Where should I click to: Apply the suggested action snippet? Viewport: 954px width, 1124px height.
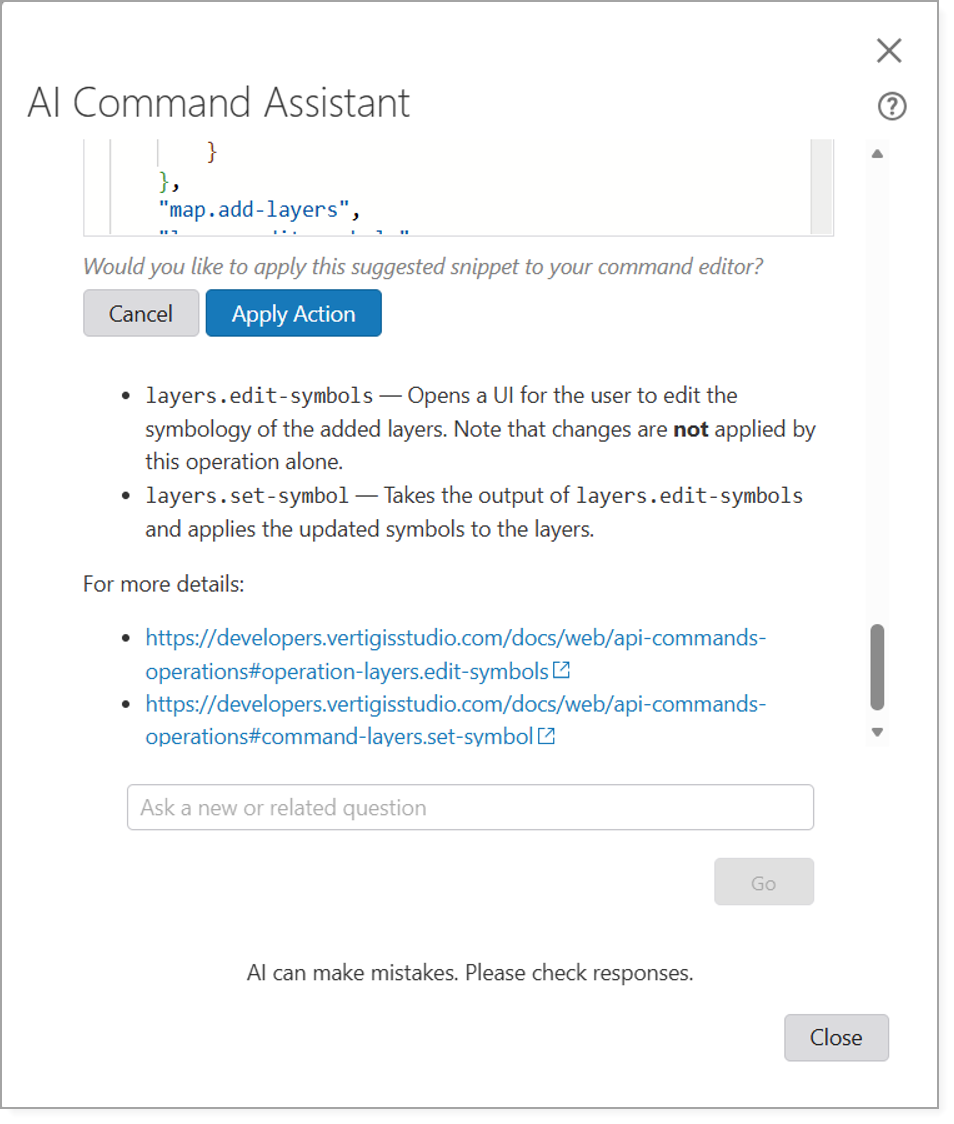[x=293, y=313]
